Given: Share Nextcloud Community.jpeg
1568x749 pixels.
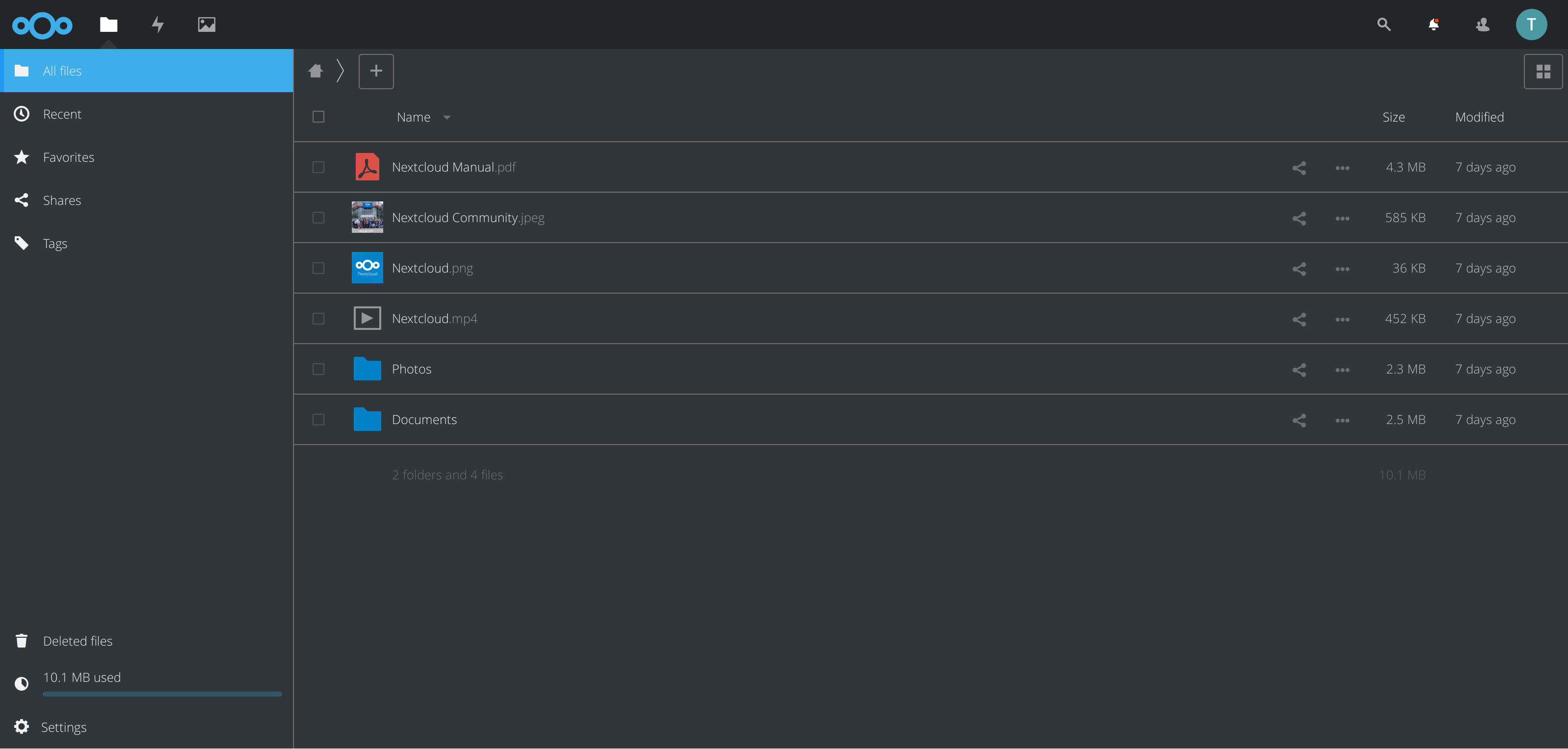Looking at the screenshot, I should (x=1299, y=218).
